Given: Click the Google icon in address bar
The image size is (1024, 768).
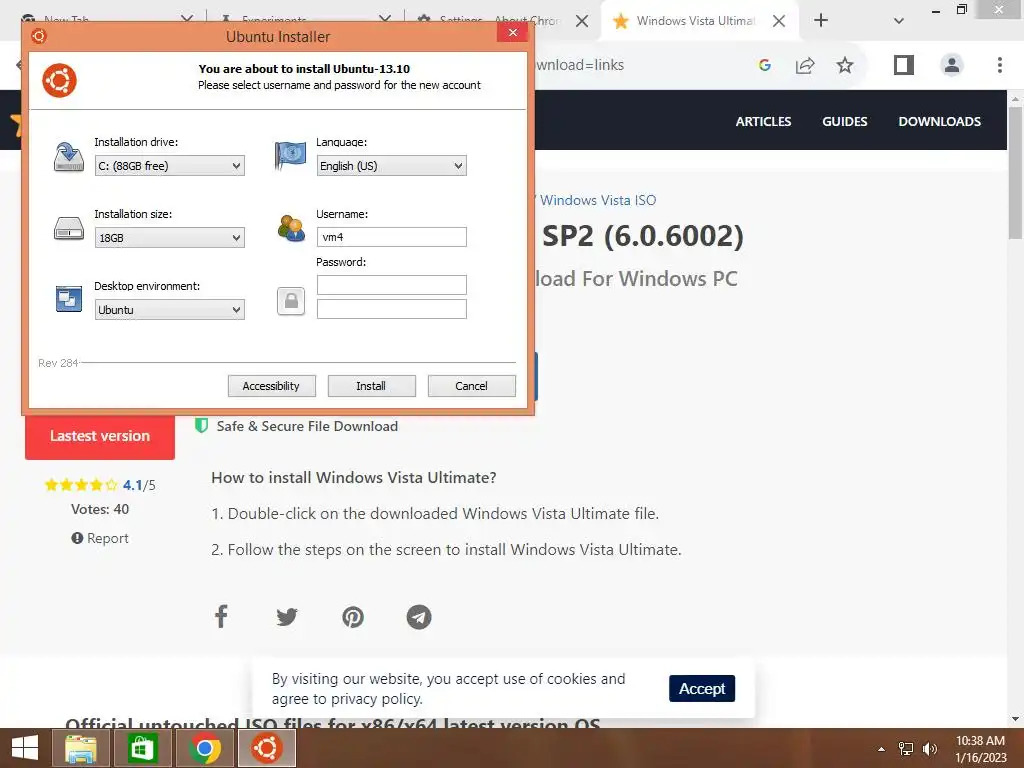Looking at the screenshot, I should click(765, 65).
